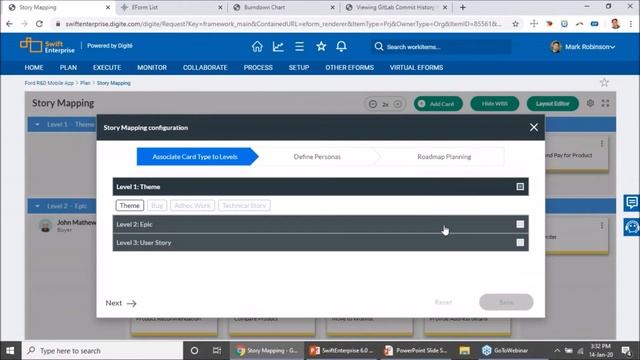Open the analytics chart icon
The height and width of the screenshot is (360, 640).
[x=278, y=47]
